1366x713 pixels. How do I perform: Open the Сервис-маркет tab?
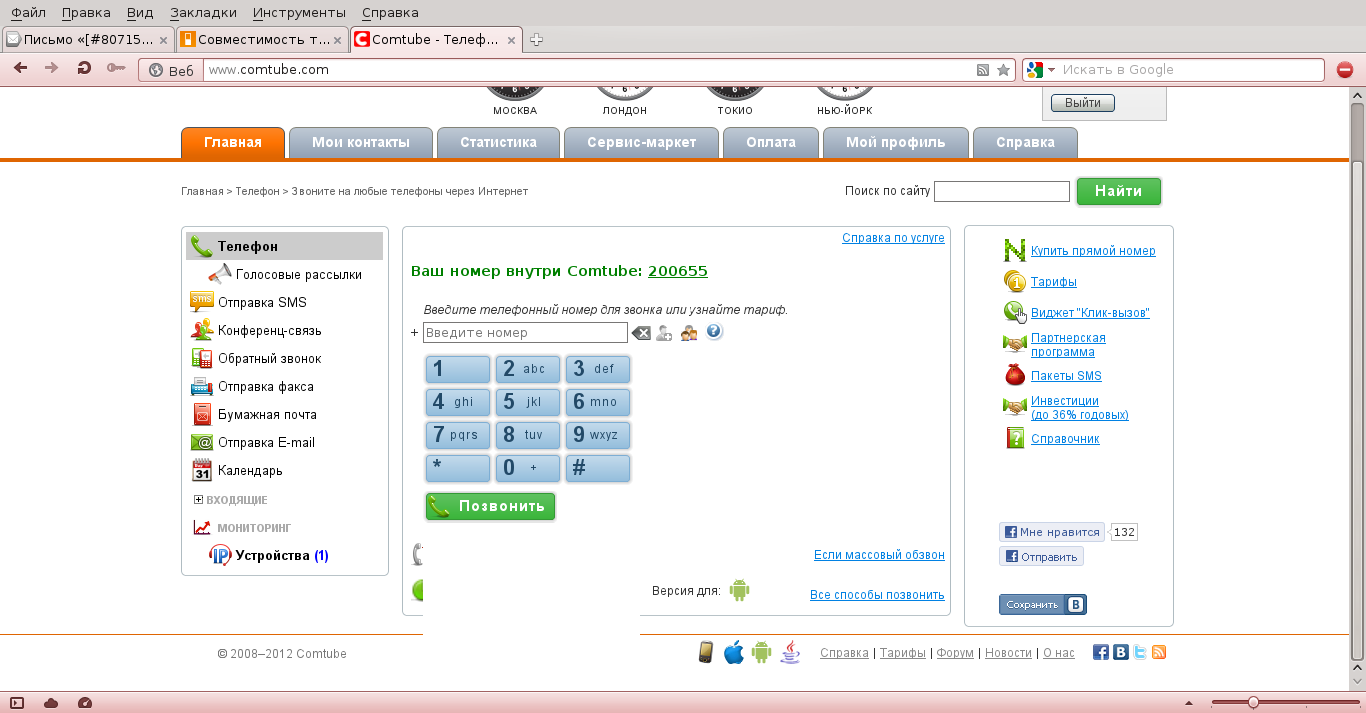(642, 142)
